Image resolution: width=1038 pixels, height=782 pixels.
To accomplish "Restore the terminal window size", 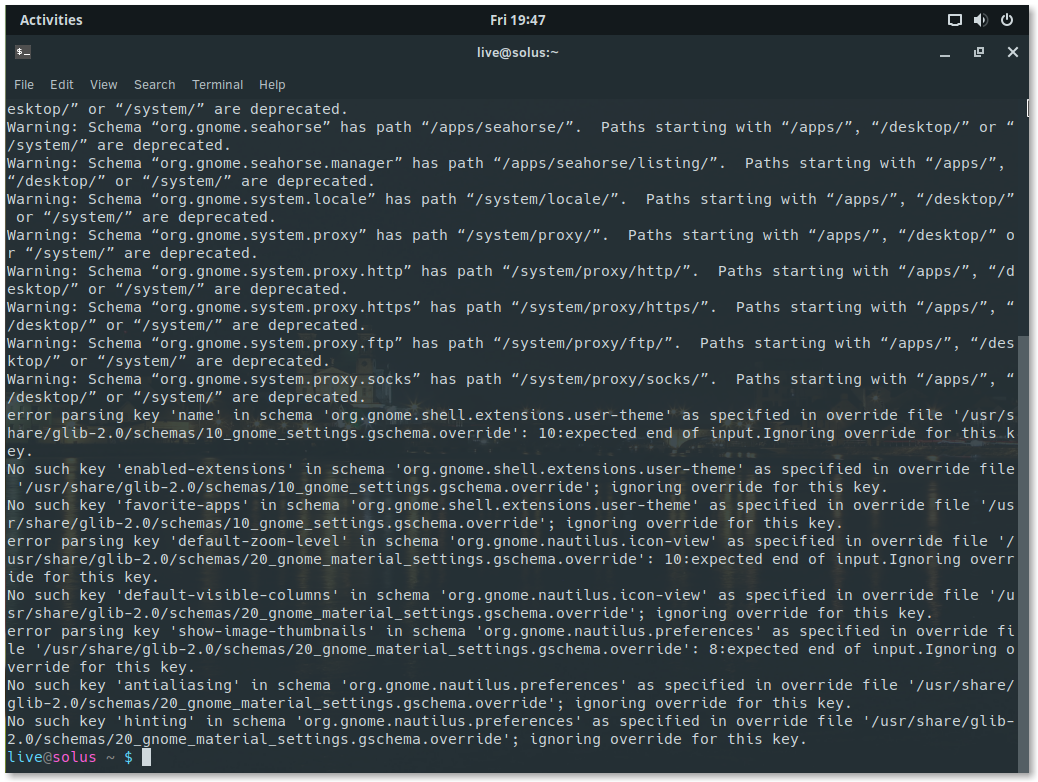I will pos(979,52).
